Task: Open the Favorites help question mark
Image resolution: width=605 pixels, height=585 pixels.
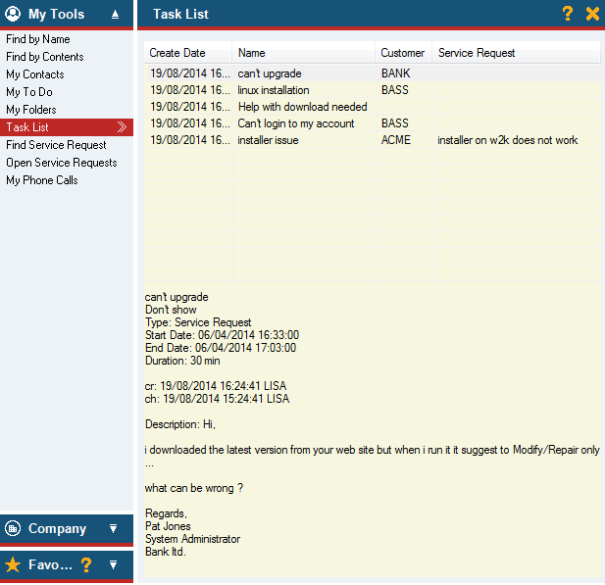Action: pyautogui.click(x=86, y=565)
